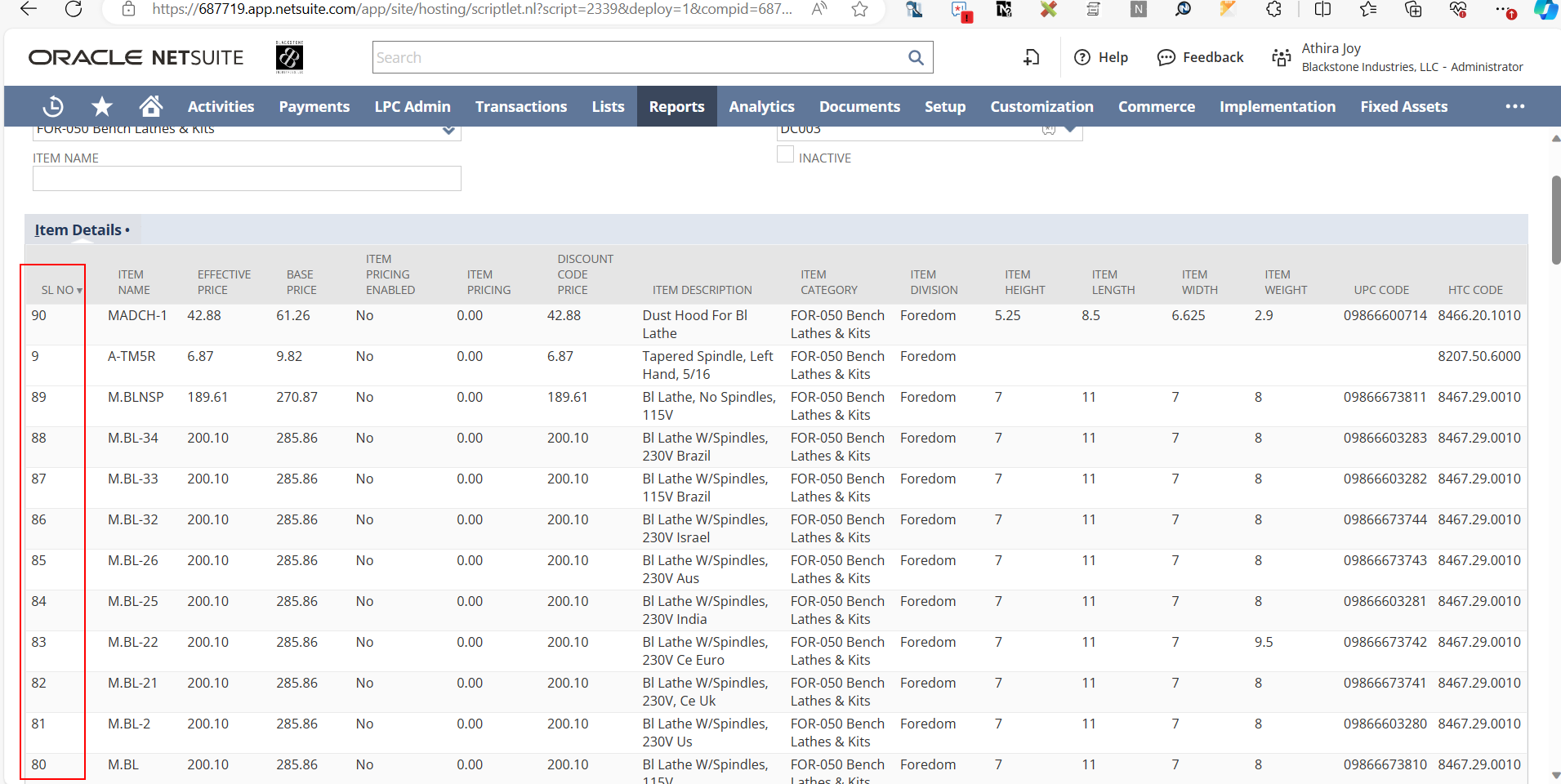This screenshot has width=1561, height=784.
Task: Toggle the INACTIVE checkbox
Action: (x=785, y=155)
